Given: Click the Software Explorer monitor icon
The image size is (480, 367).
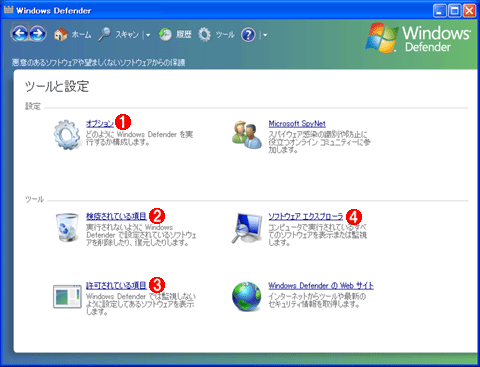Looking at the screenshot, I should (247, 228).
